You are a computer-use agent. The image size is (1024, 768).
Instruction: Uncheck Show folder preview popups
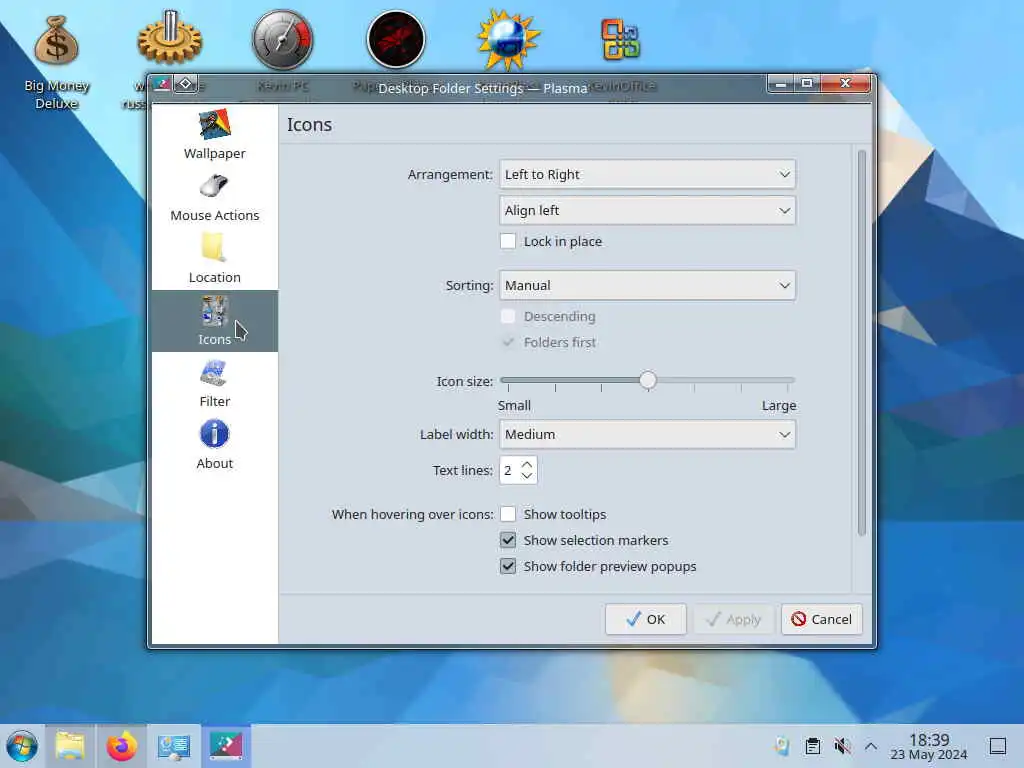507,566
